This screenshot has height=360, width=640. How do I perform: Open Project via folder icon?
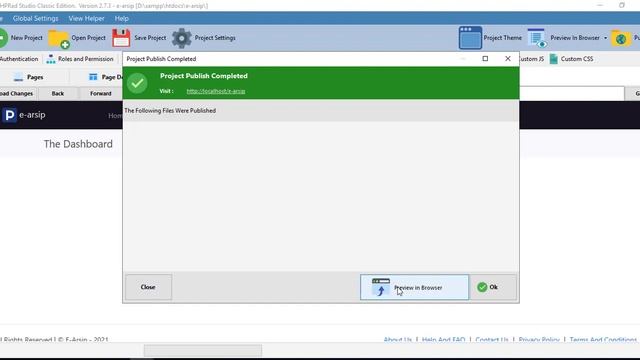[59, 39]
